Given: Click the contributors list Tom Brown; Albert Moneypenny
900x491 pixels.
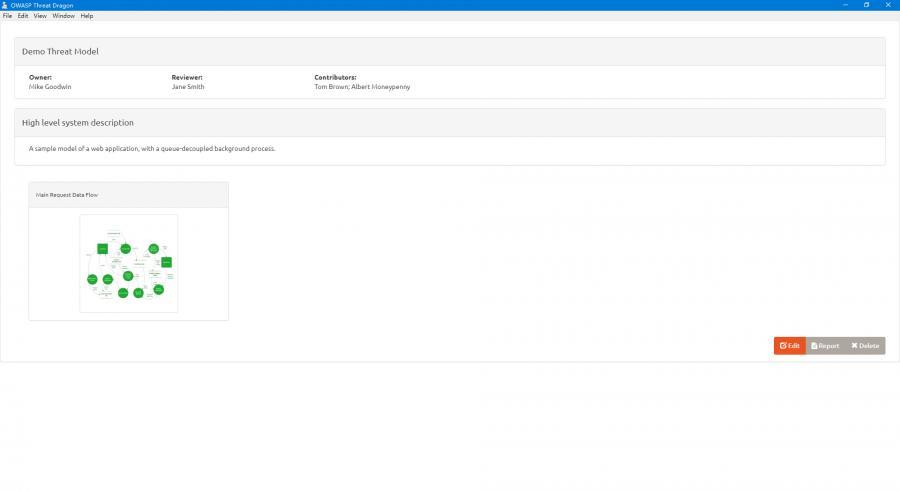Looking at the screenshot, I should click(x=362, y=87).
